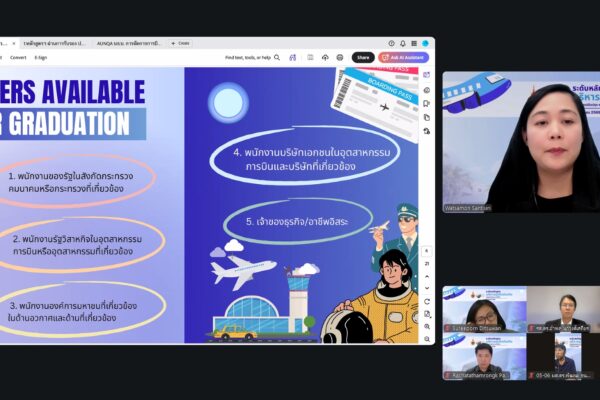600x400 pixels.
Task: Open the E-Sign menu
Action: [41, 57]
